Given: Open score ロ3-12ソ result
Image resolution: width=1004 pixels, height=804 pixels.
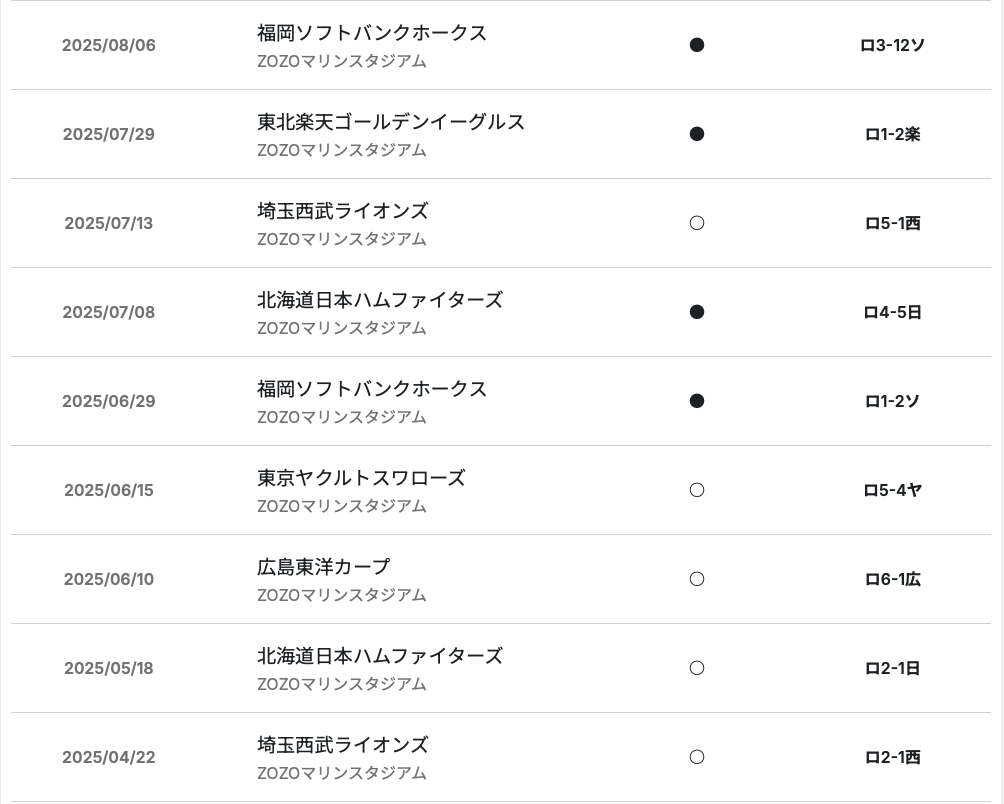Looking at the screenshot, I should [893, 45].
